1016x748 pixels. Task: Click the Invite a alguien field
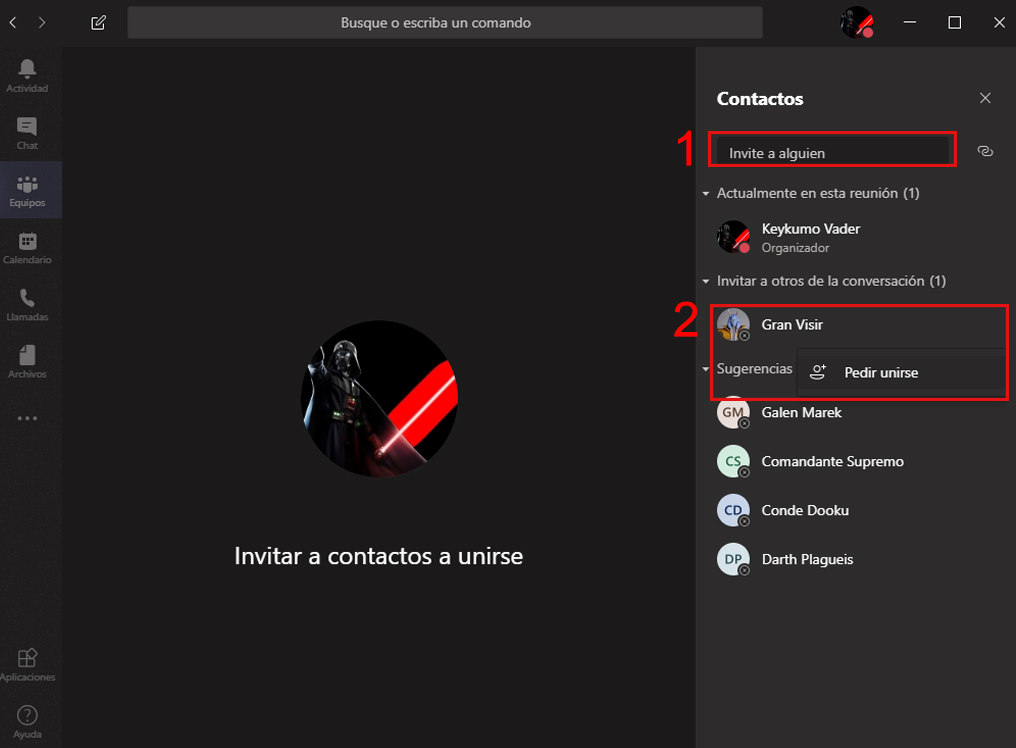pos(831,149)
